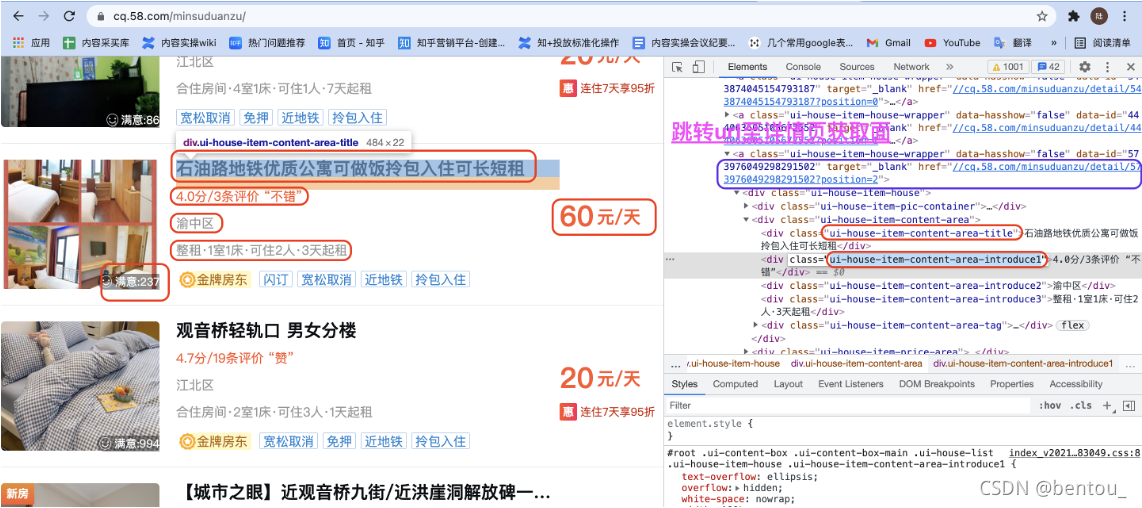The width and height of the screenshot is (1142, 508).
Task: Select breadcrumb div.ui-house-item-content-area
Action: pyautogui.click(x=856, y=363)
